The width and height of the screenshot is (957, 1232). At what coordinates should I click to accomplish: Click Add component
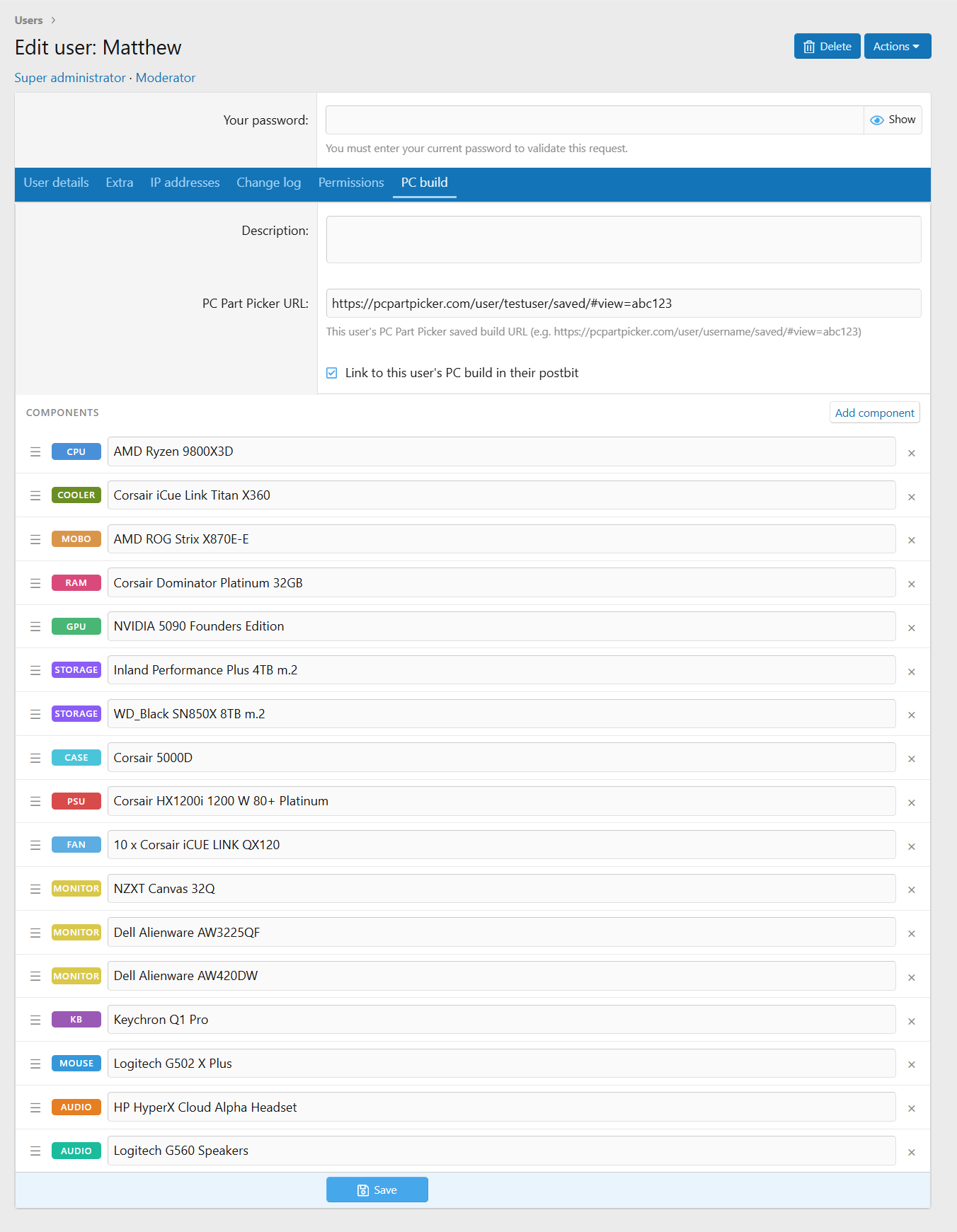(x=874, y=413)
